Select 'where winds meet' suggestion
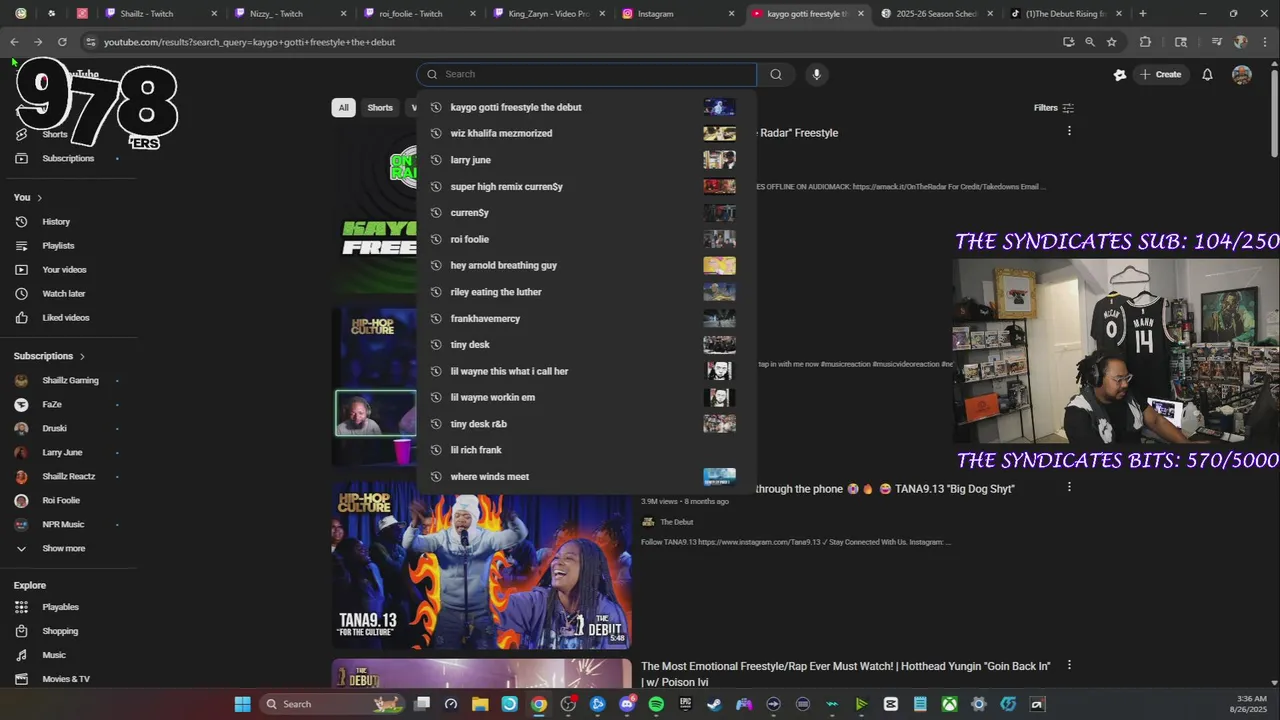Image resolution: width=1280 pixels, height=720 pixels. [x=585, y=477]
